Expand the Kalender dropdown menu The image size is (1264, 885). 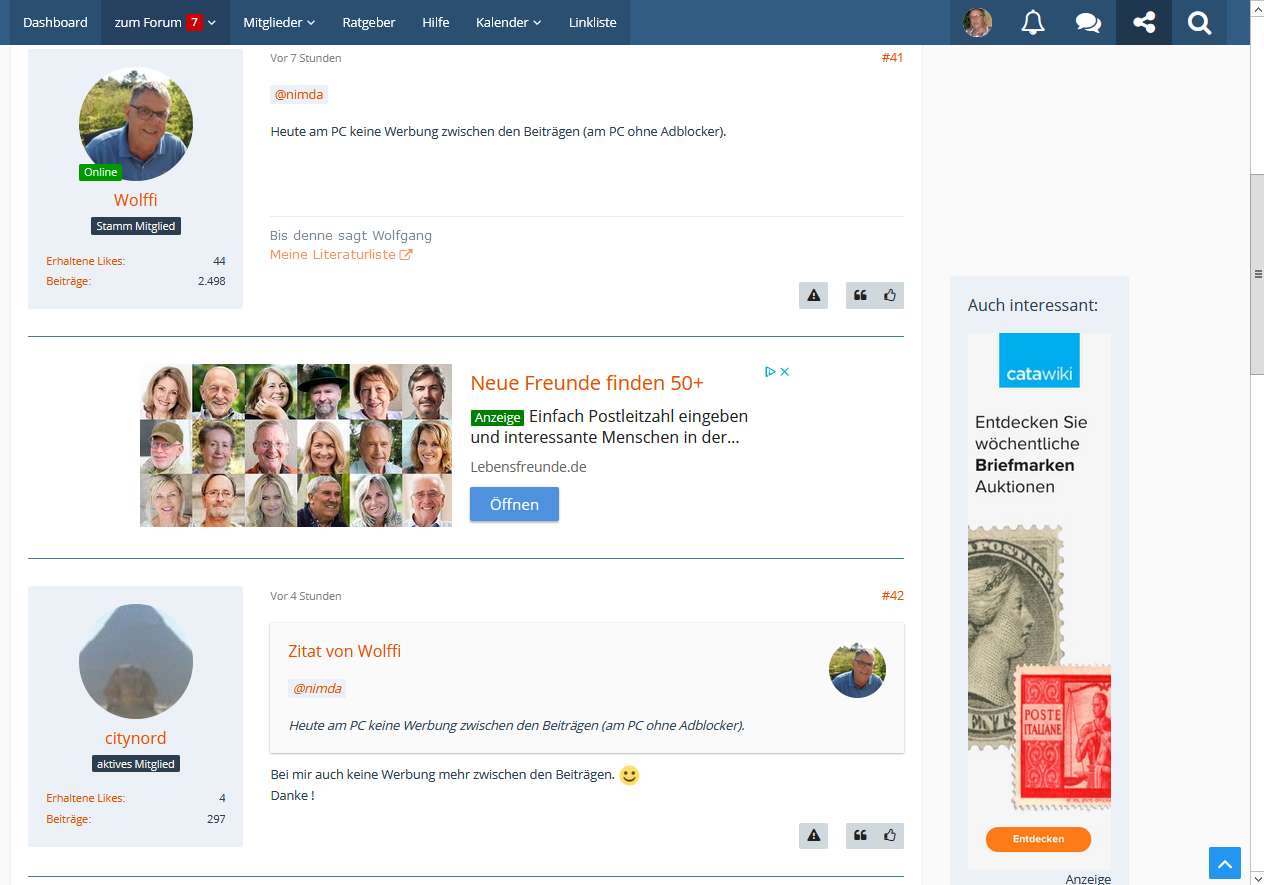click(x=508, y=22)
